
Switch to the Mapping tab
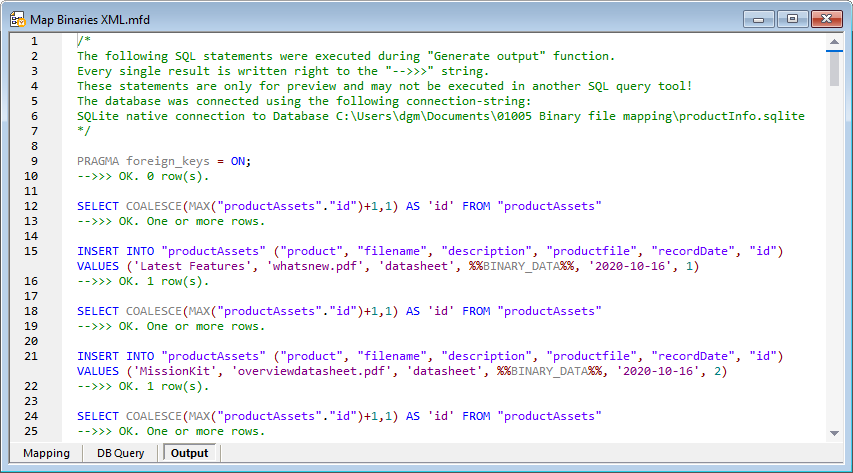pos(47,453)
